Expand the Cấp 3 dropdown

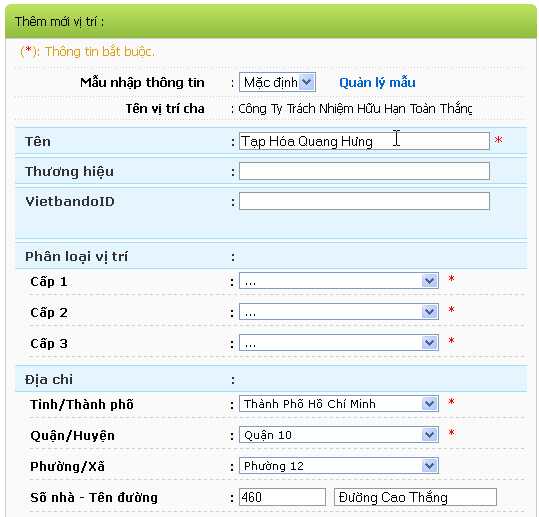339,343
